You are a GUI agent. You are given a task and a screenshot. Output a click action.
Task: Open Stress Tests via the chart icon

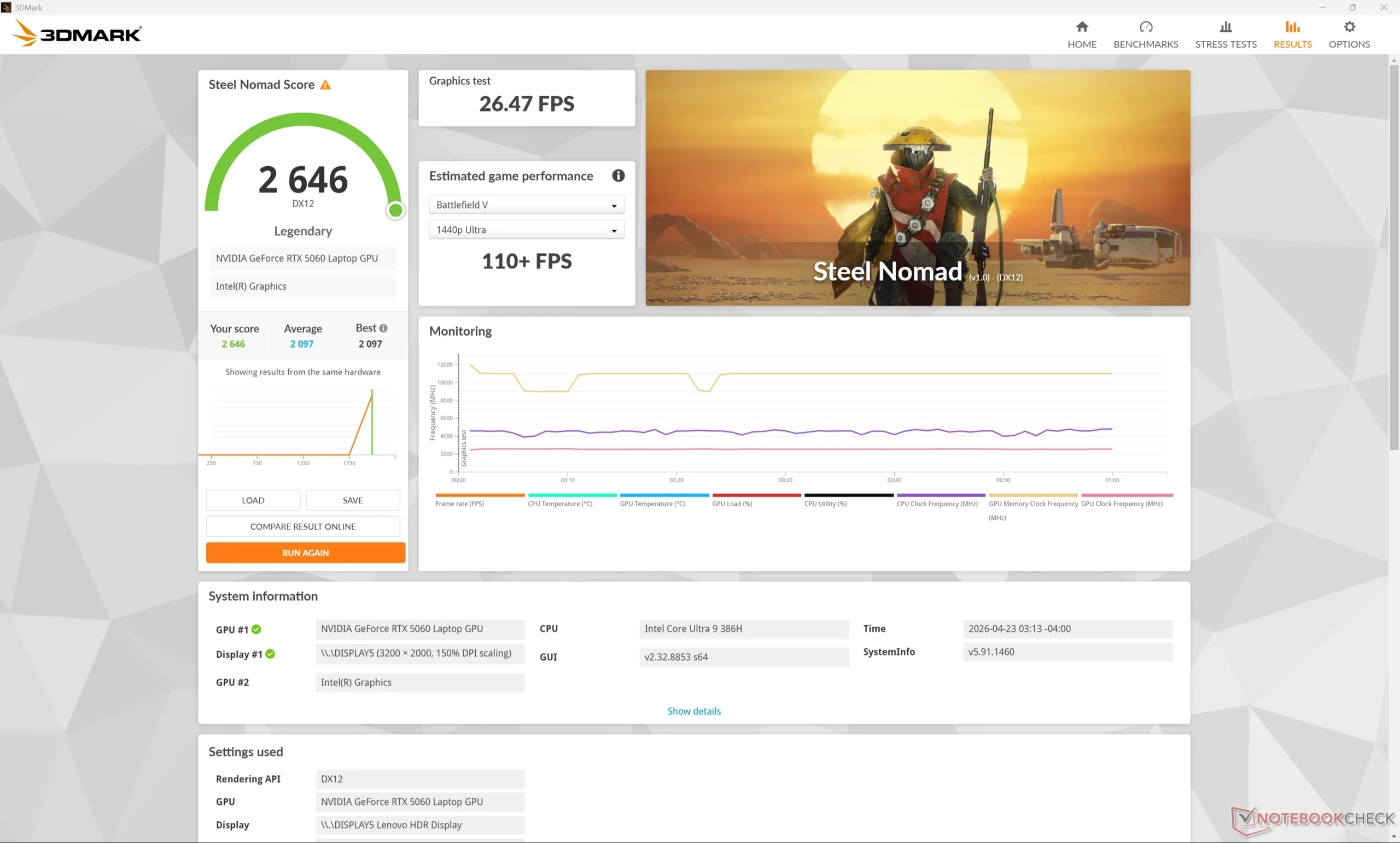(1226, 27)
